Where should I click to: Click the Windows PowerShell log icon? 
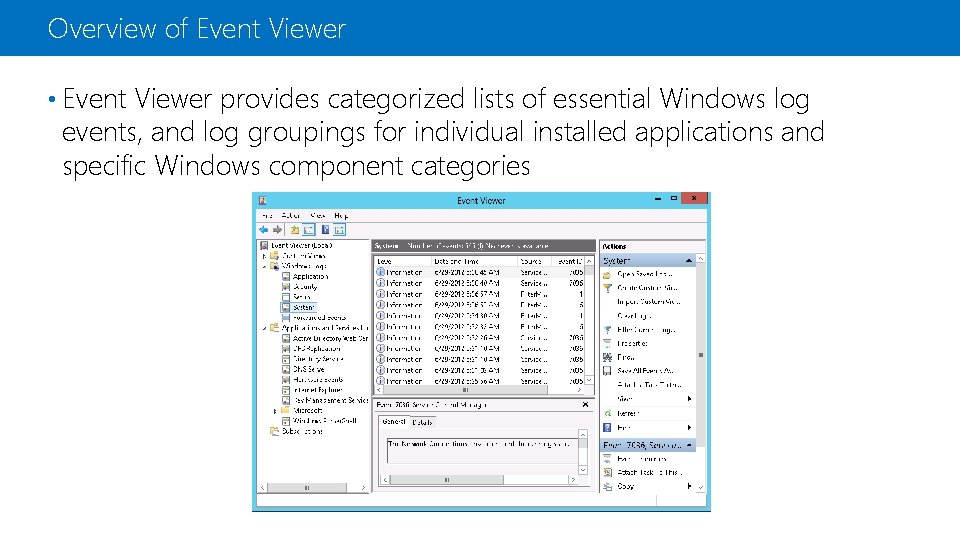pos(285,421)
